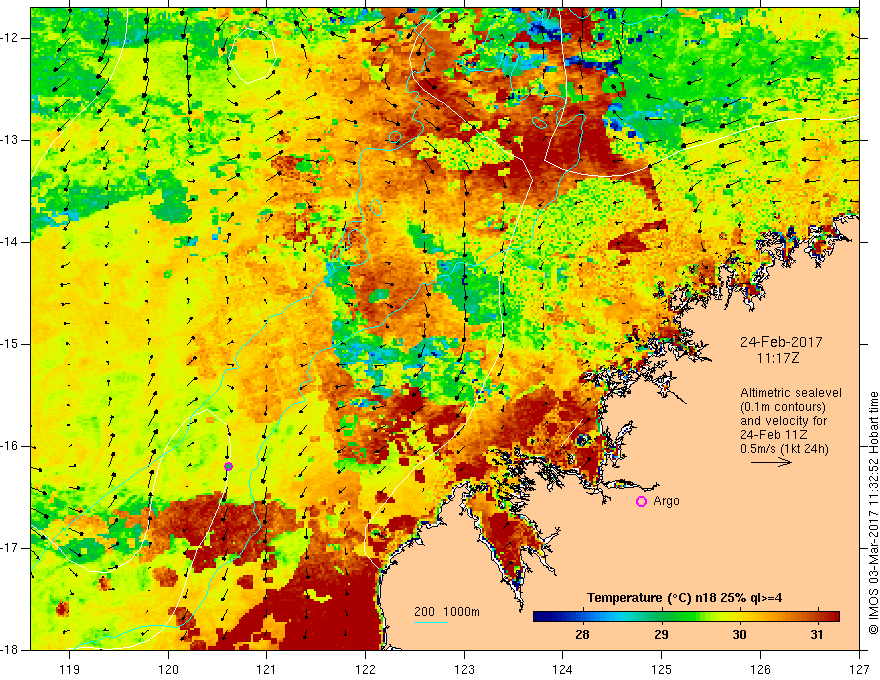Click the '0.5m/s (1kt 24h)' velocity scale label

[785, 449]
